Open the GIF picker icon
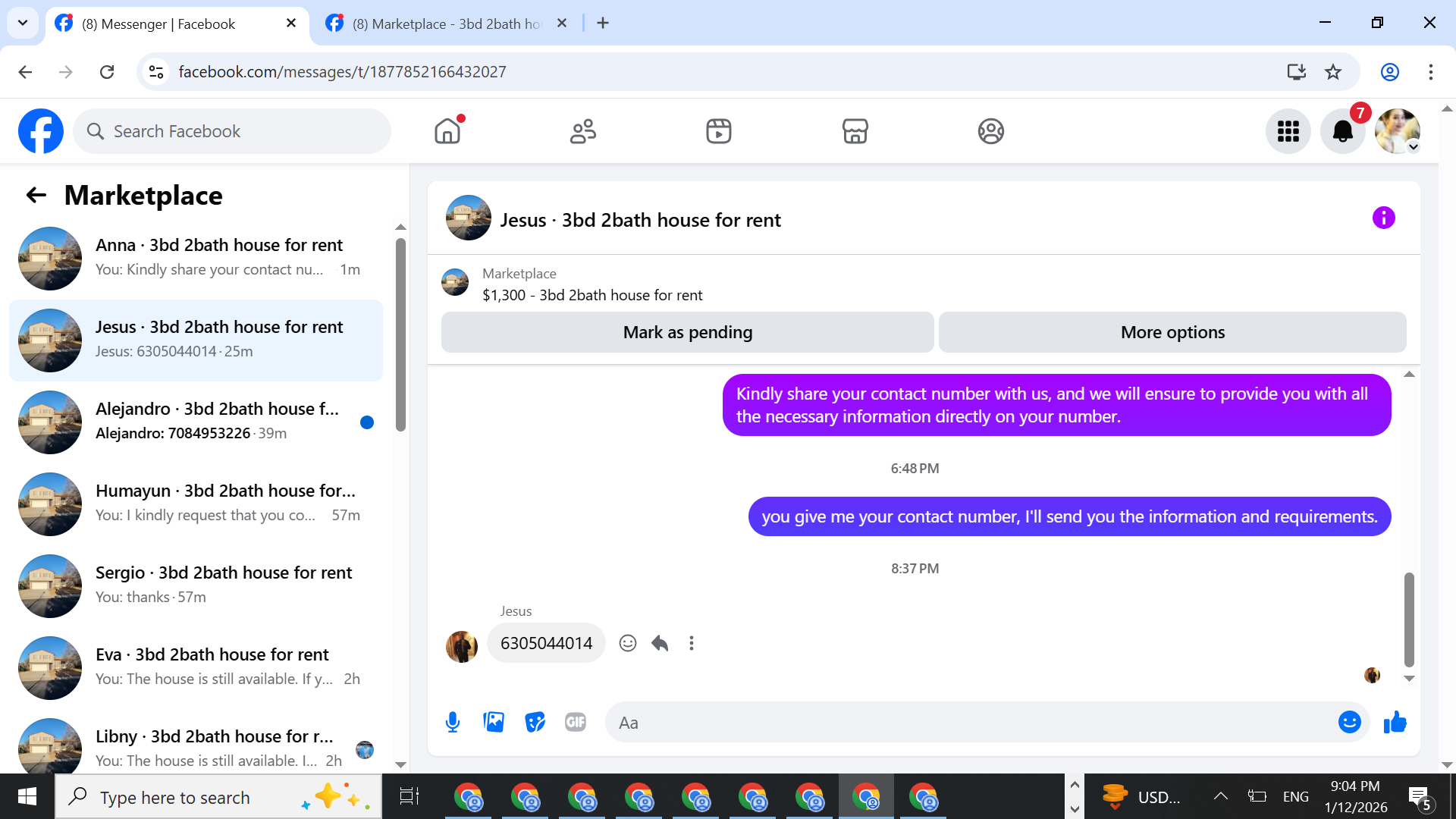Screen dimensions: 1456x819 coord(576,723)
